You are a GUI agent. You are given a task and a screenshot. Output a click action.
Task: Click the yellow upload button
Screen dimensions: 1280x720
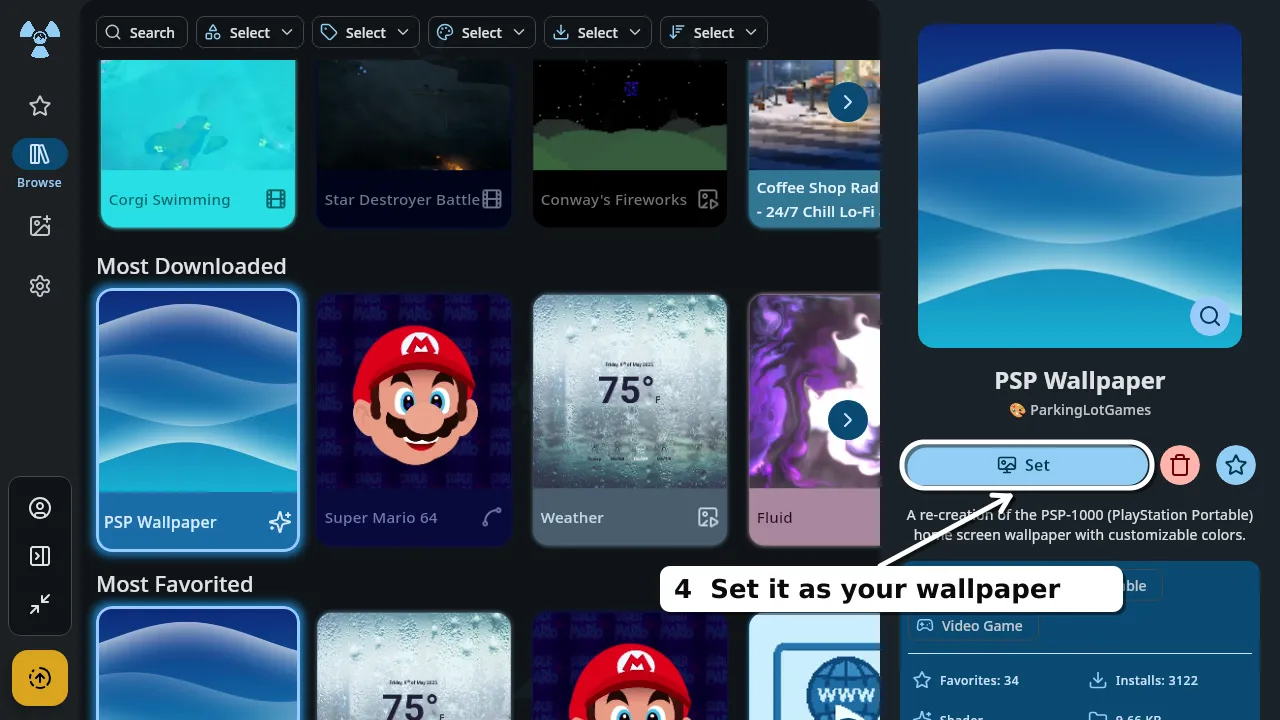click(40, 678)
